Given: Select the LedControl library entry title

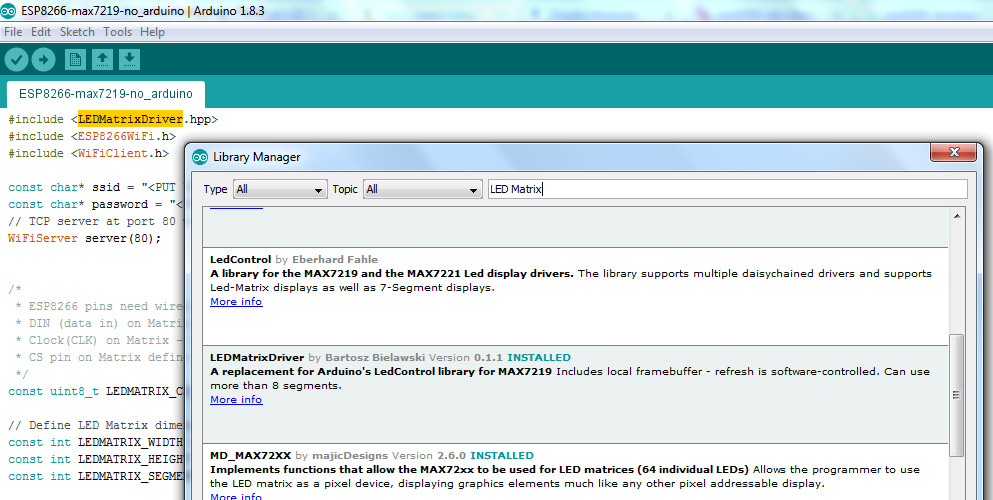Looking at the screenshot, I should pos(241,259).
